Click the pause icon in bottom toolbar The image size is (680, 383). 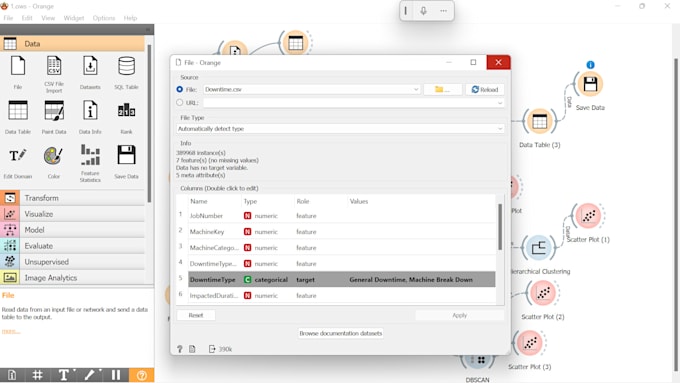pyautogui.click(x=116, y=375)
